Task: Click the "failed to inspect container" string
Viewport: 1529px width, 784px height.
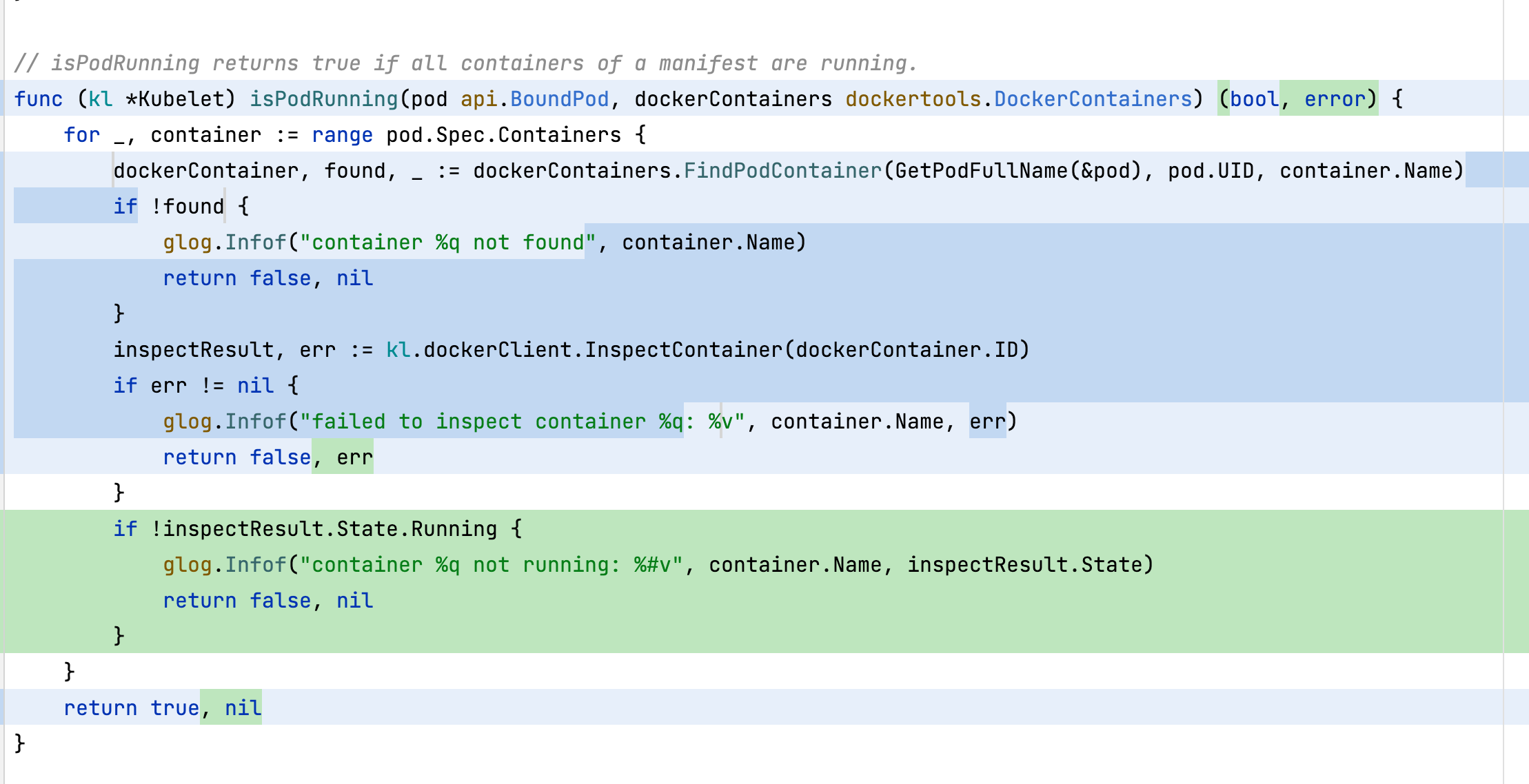Action: point(522,422)
